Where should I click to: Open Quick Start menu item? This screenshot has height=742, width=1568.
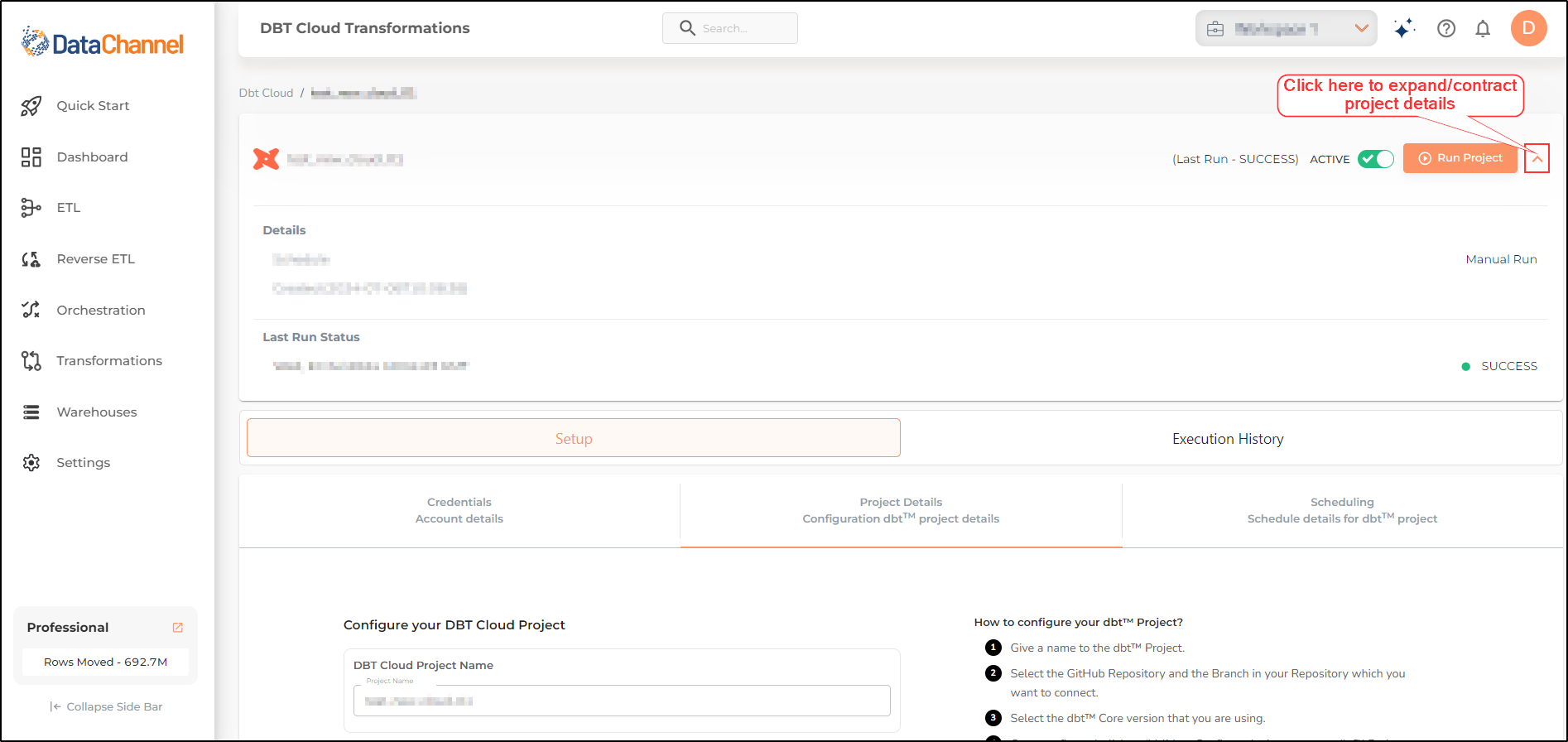[x=93, y=106]
